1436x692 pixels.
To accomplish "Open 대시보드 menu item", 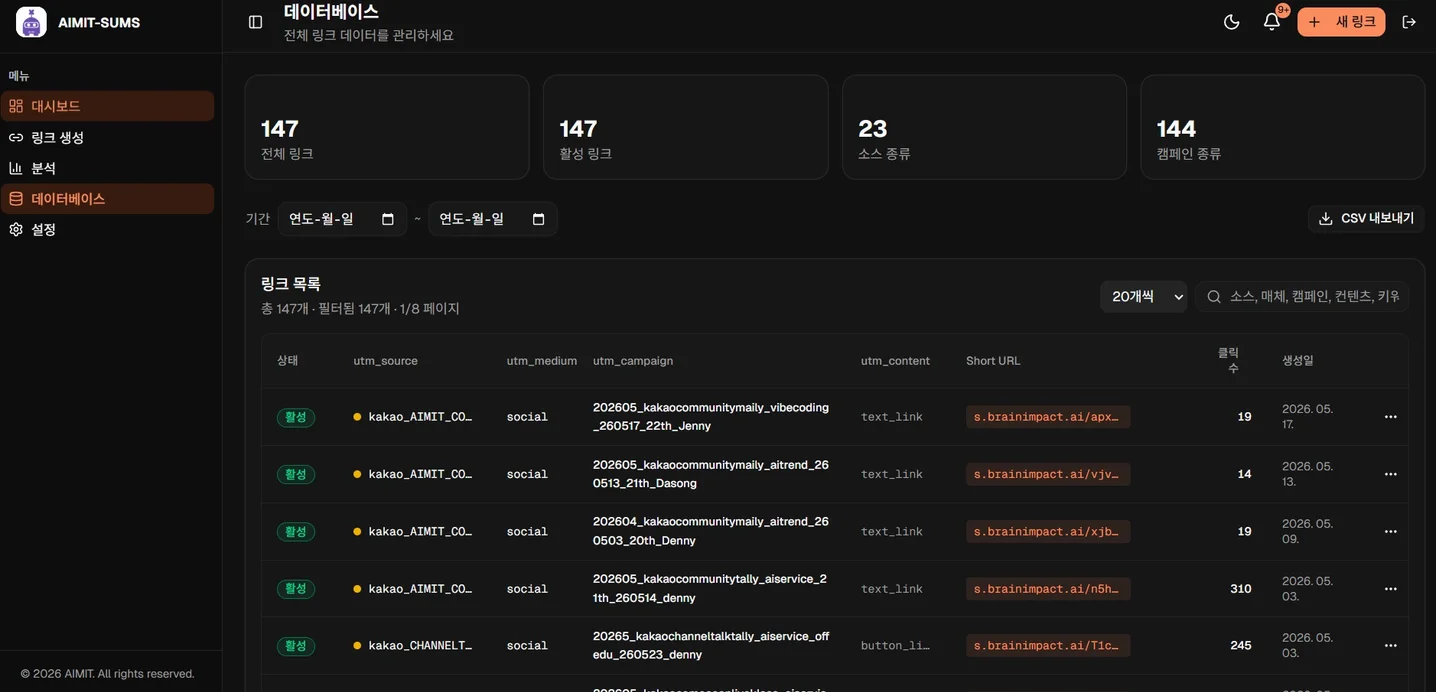I will tap(107, 106).
